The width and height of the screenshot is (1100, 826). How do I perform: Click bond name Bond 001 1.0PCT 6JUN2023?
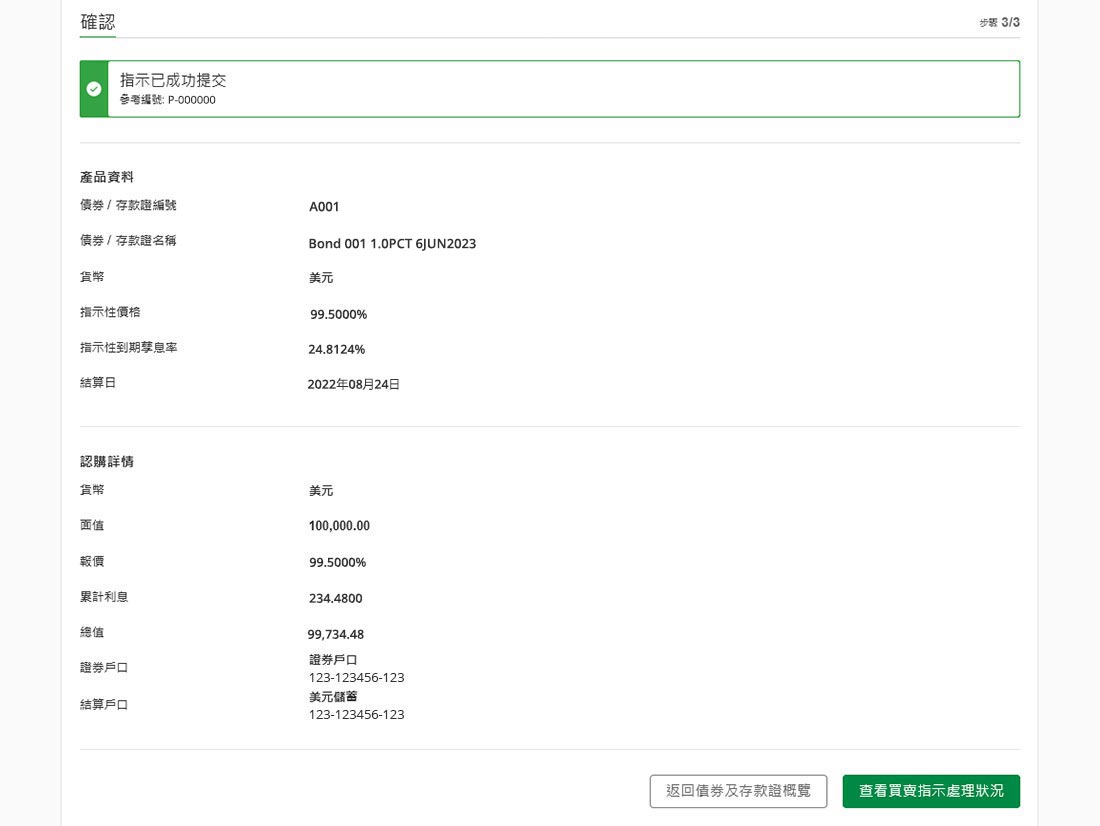pos(392,244)
